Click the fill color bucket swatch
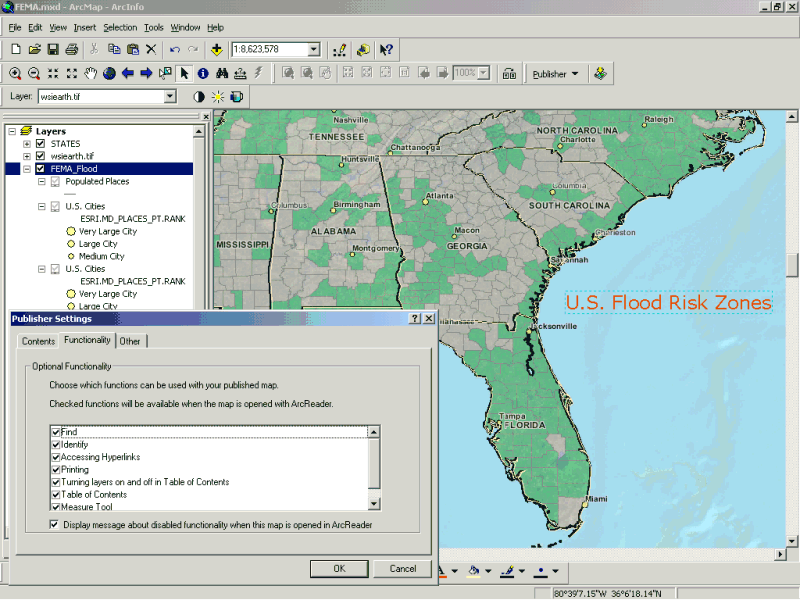 click(474, 571)
